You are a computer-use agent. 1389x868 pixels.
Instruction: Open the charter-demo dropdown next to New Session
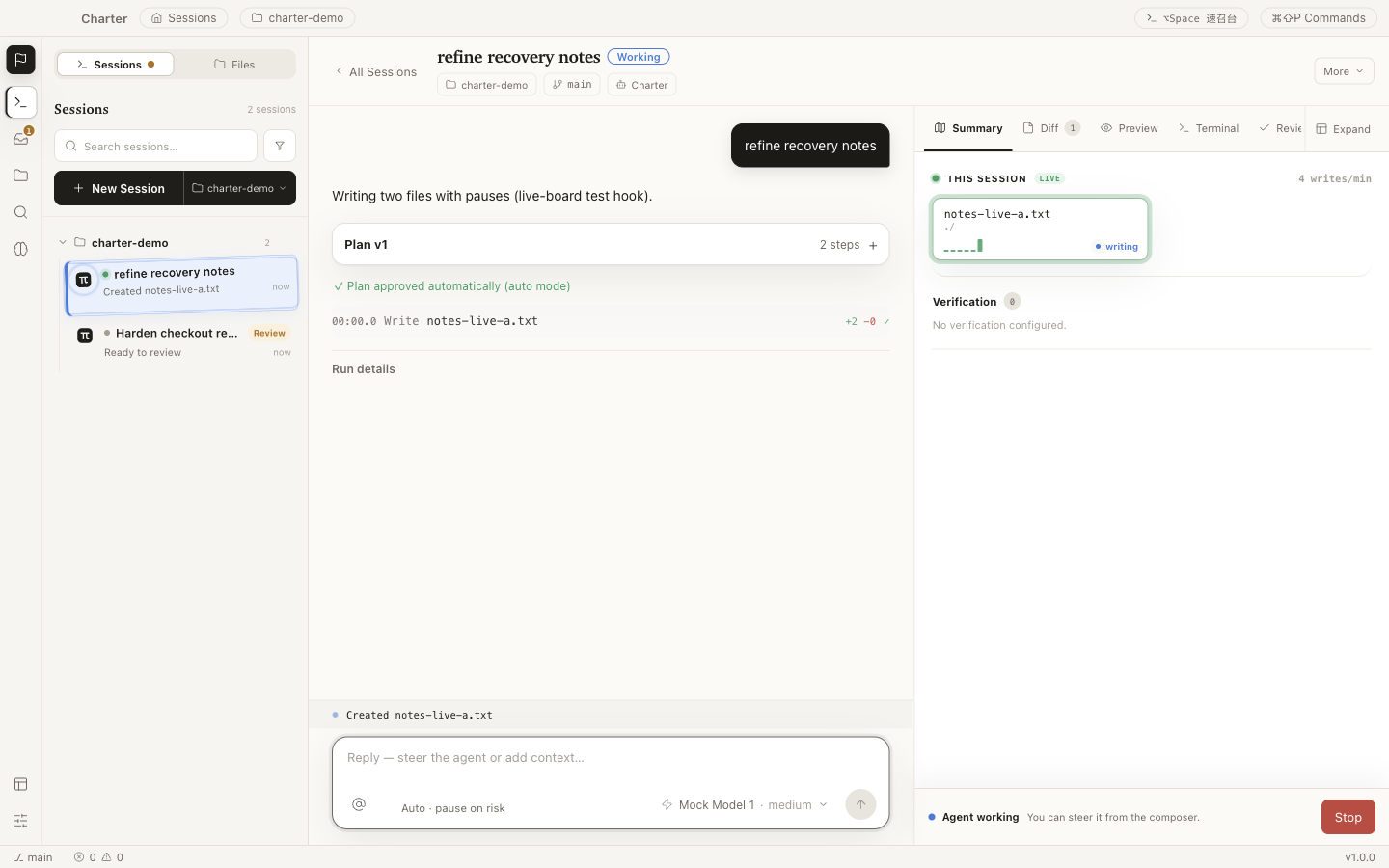(239, 188)
